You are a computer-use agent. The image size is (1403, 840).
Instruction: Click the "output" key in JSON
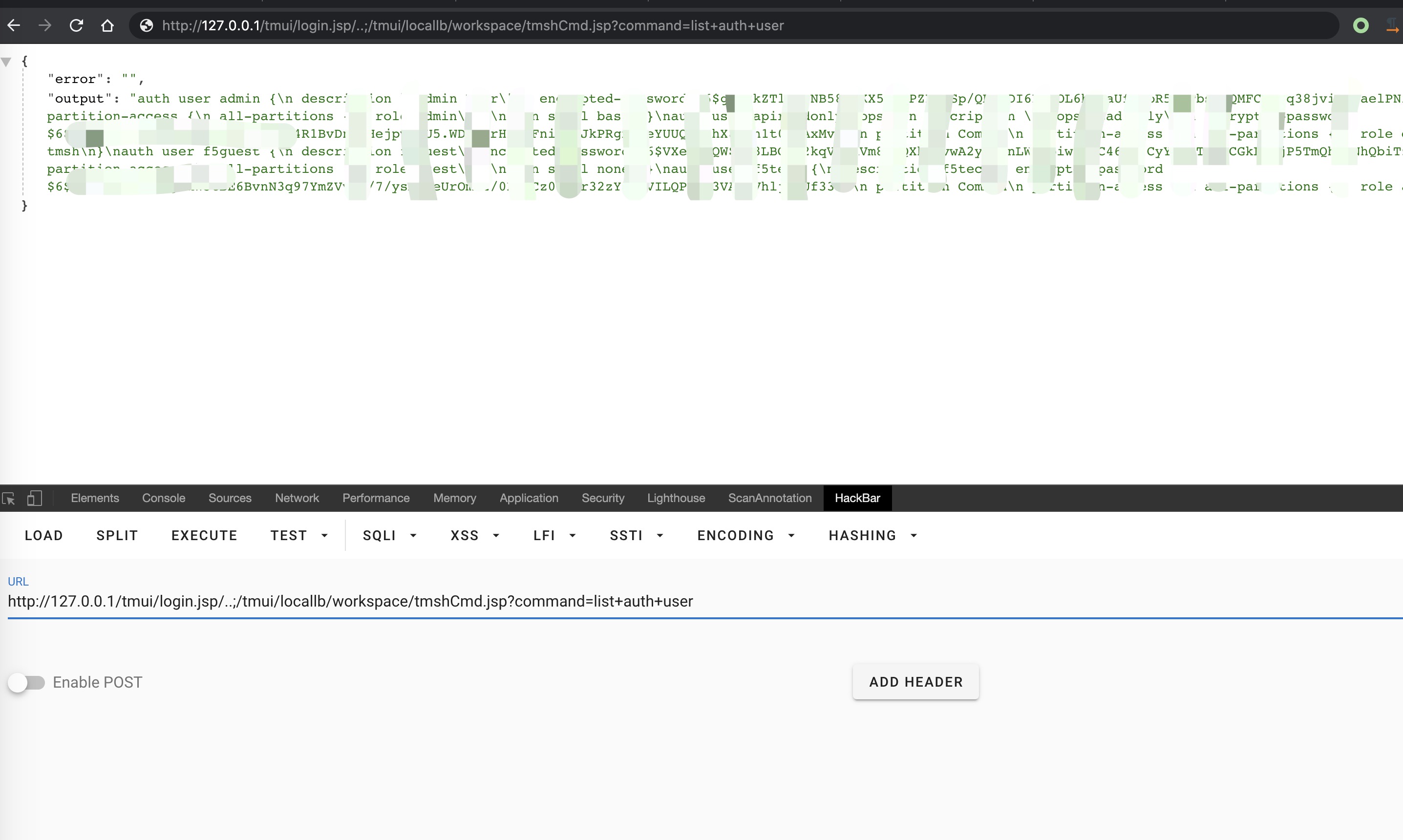(79, 99)
